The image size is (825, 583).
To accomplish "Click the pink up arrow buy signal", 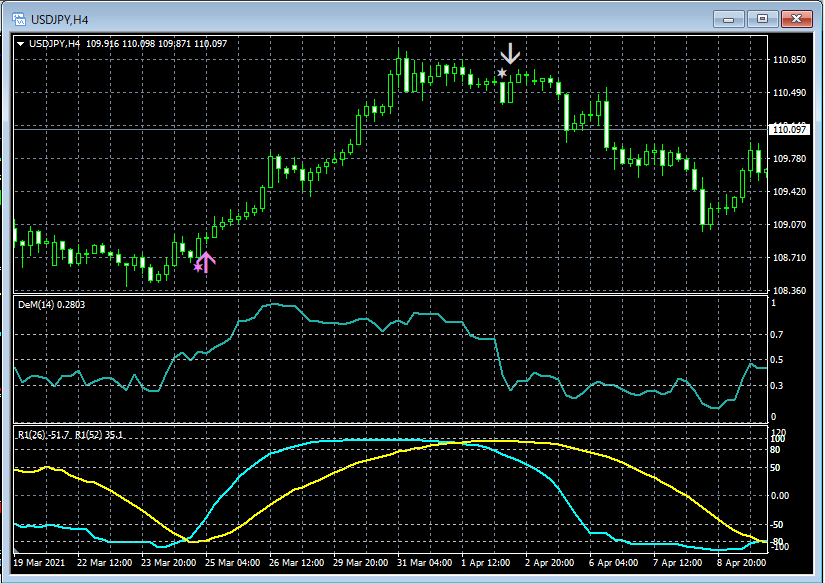I will [206, 262].
